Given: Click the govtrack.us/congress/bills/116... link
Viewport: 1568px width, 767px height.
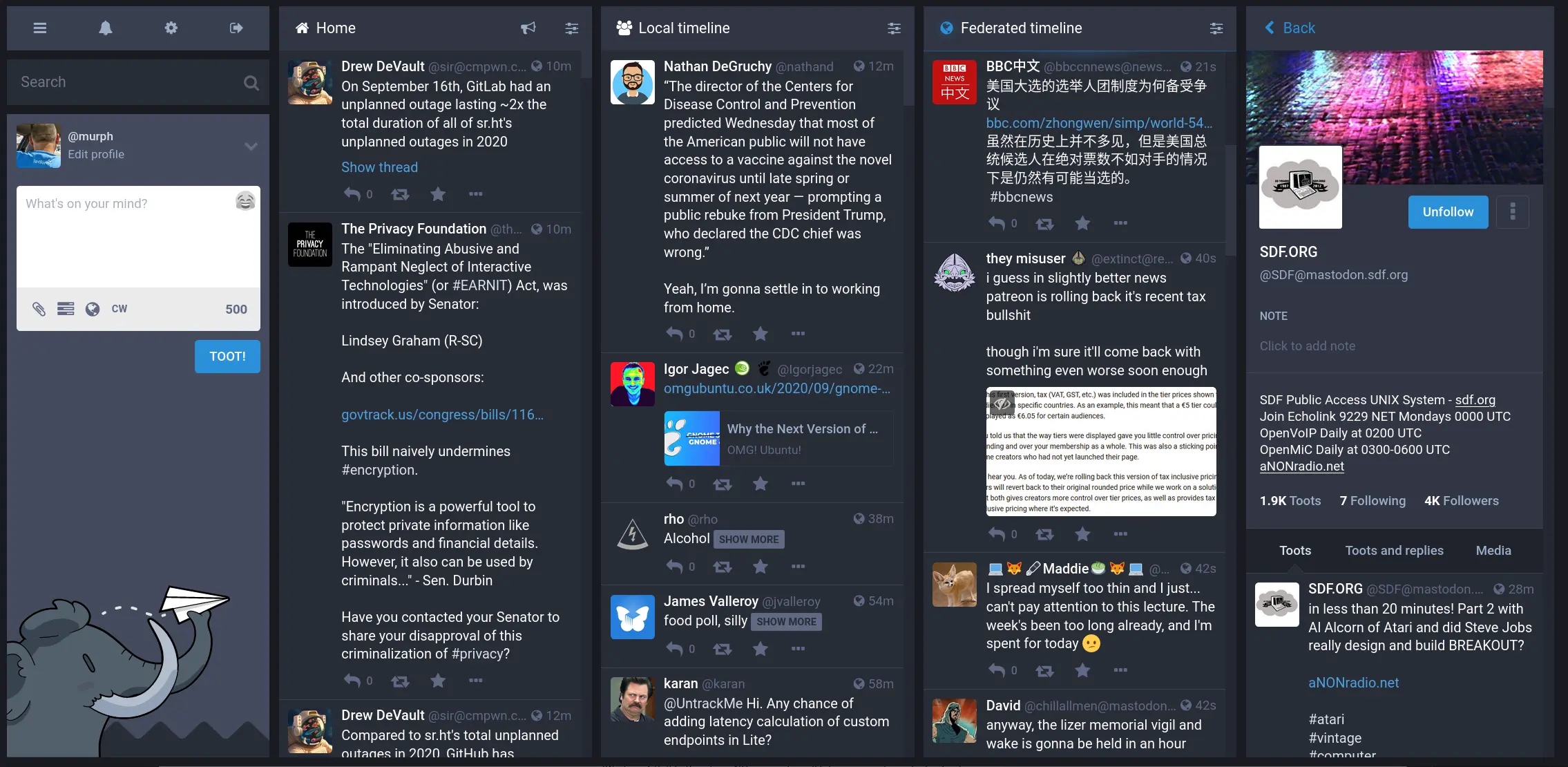Looking at the screenshot, I should 442,415.
